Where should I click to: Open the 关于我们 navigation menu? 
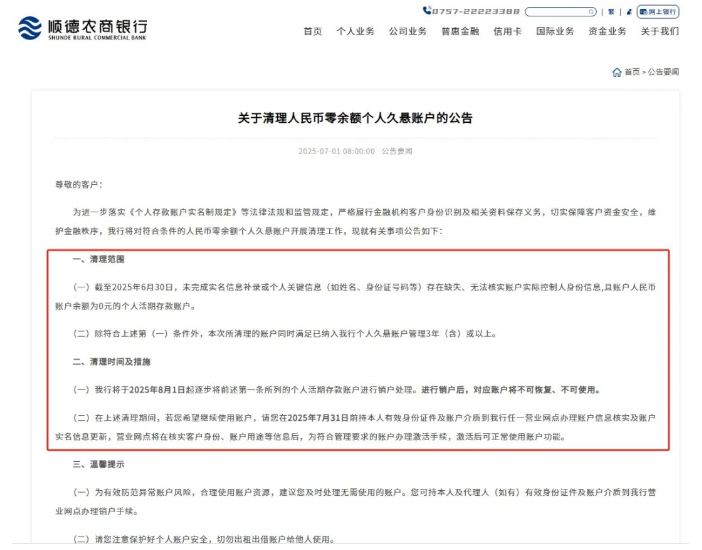coord(659,31)
